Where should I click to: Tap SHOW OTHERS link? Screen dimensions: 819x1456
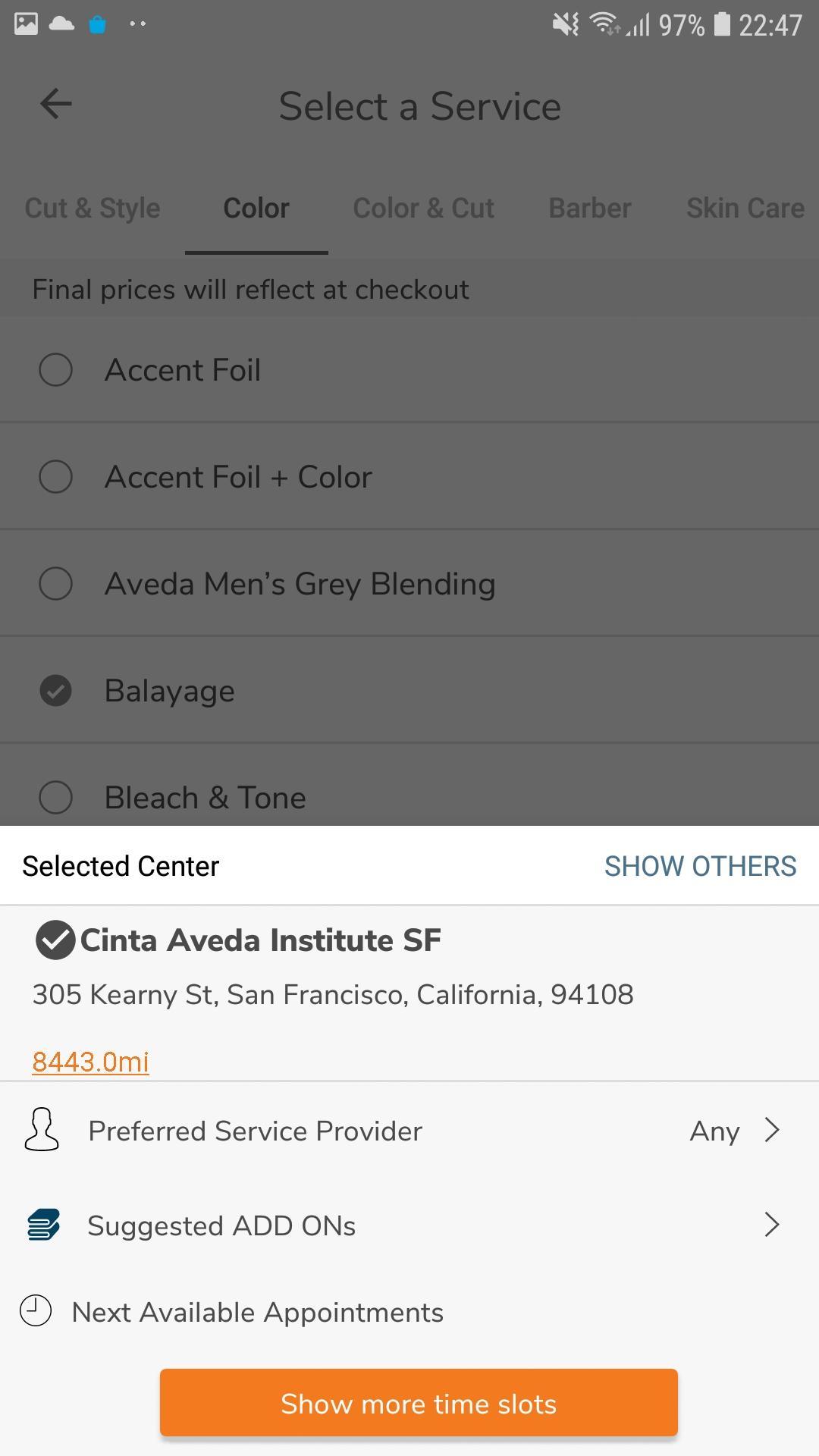701,866
